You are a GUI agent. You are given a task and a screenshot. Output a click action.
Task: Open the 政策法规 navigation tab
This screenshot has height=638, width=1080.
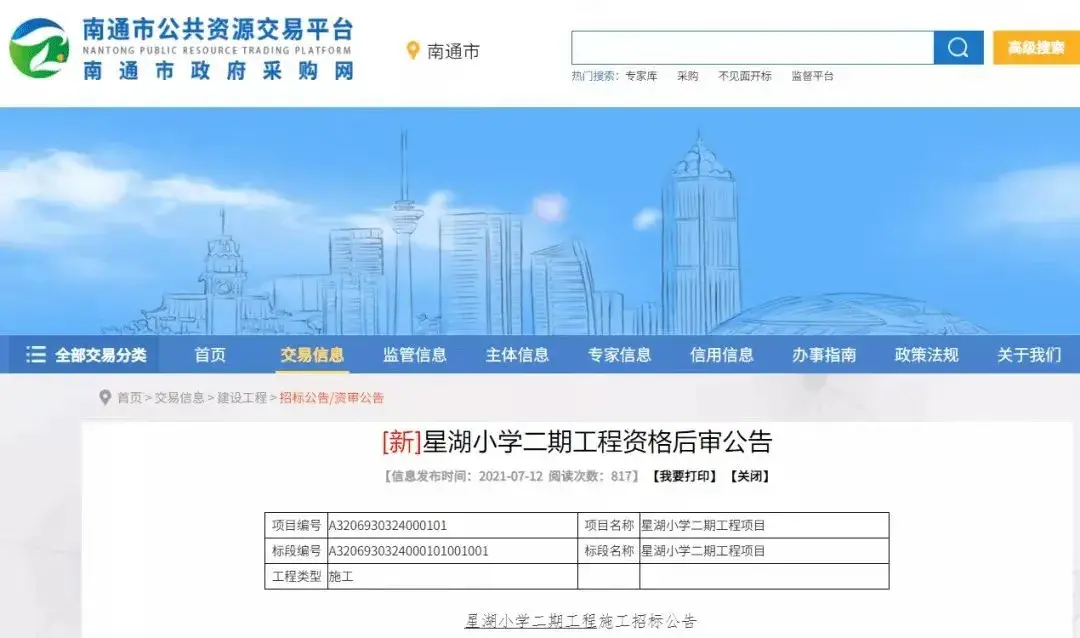coord(926,355)
